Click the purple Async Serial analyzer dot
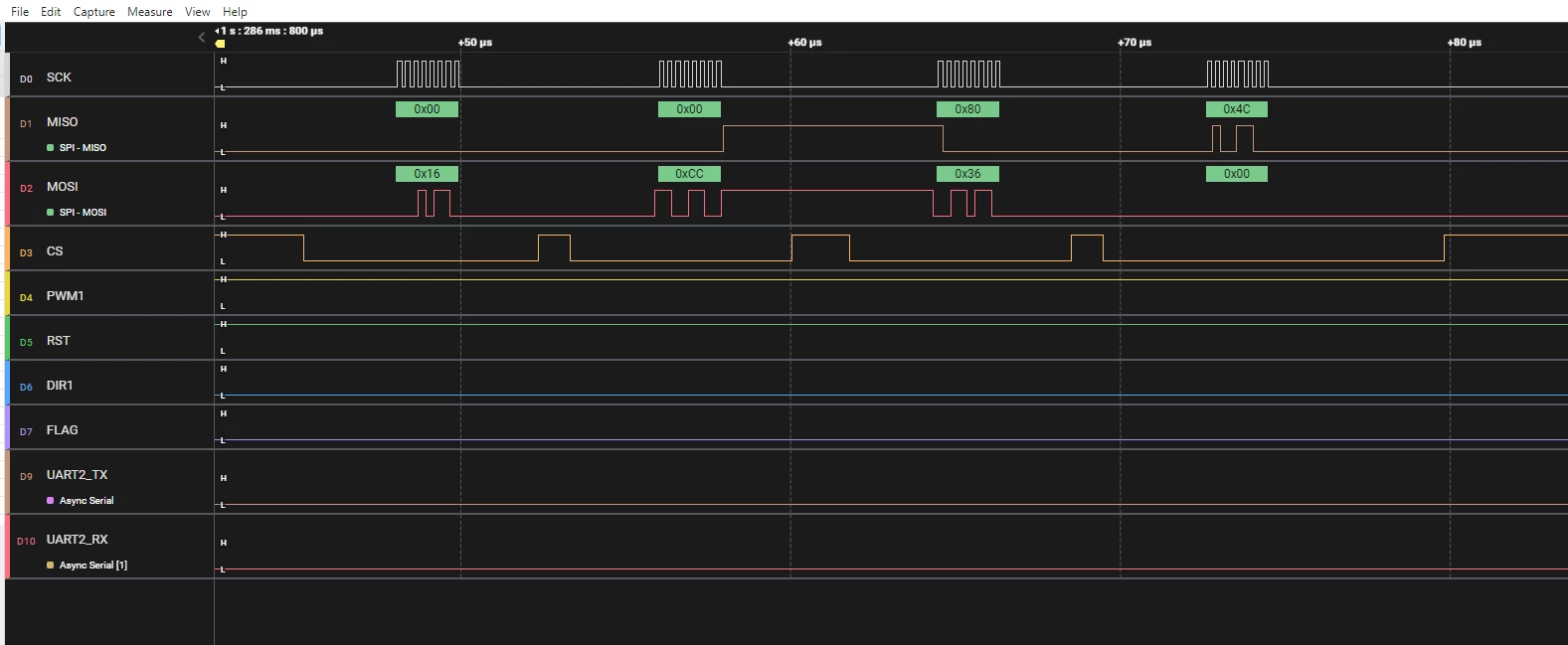This screenshot has height=645, width=1568. click(x=51, y=500)
